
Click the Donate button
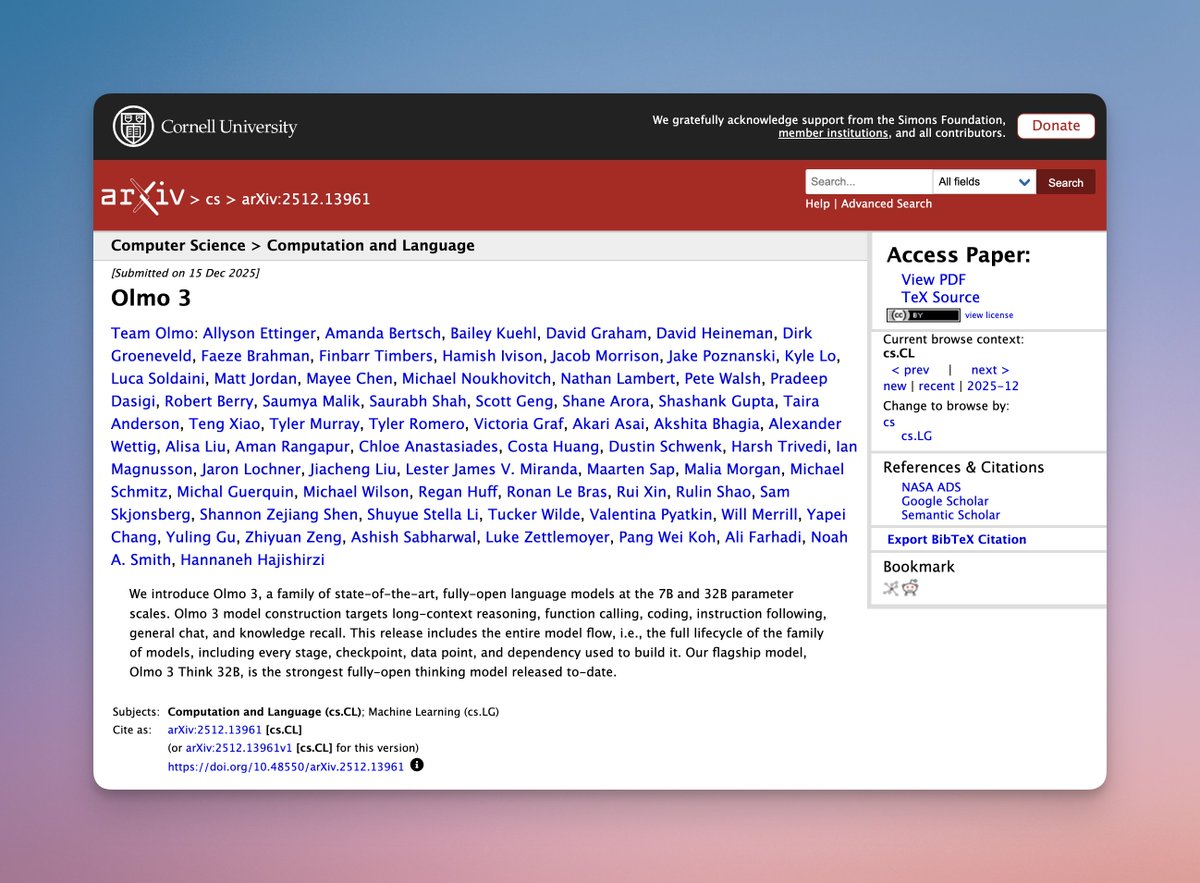click(1056, 126)
